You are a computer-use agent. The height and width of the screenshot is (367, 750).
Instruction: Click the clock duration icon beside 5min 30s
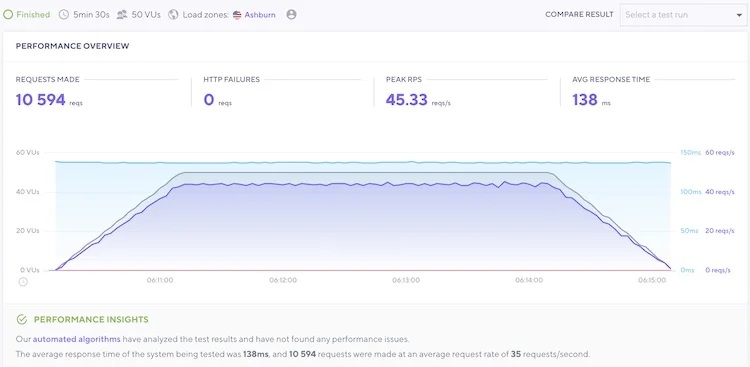tap(64, 14)
